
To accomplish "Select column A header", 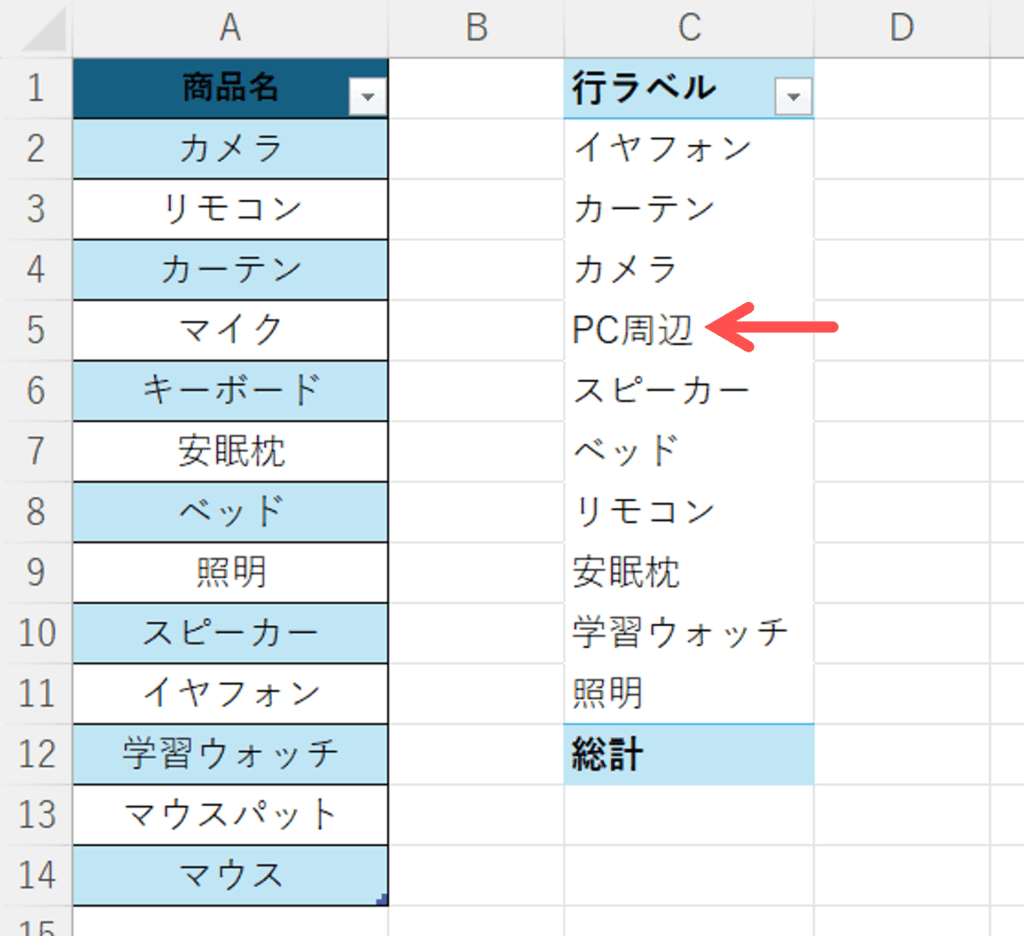I will pyautogui.click(x=230, y=28).
